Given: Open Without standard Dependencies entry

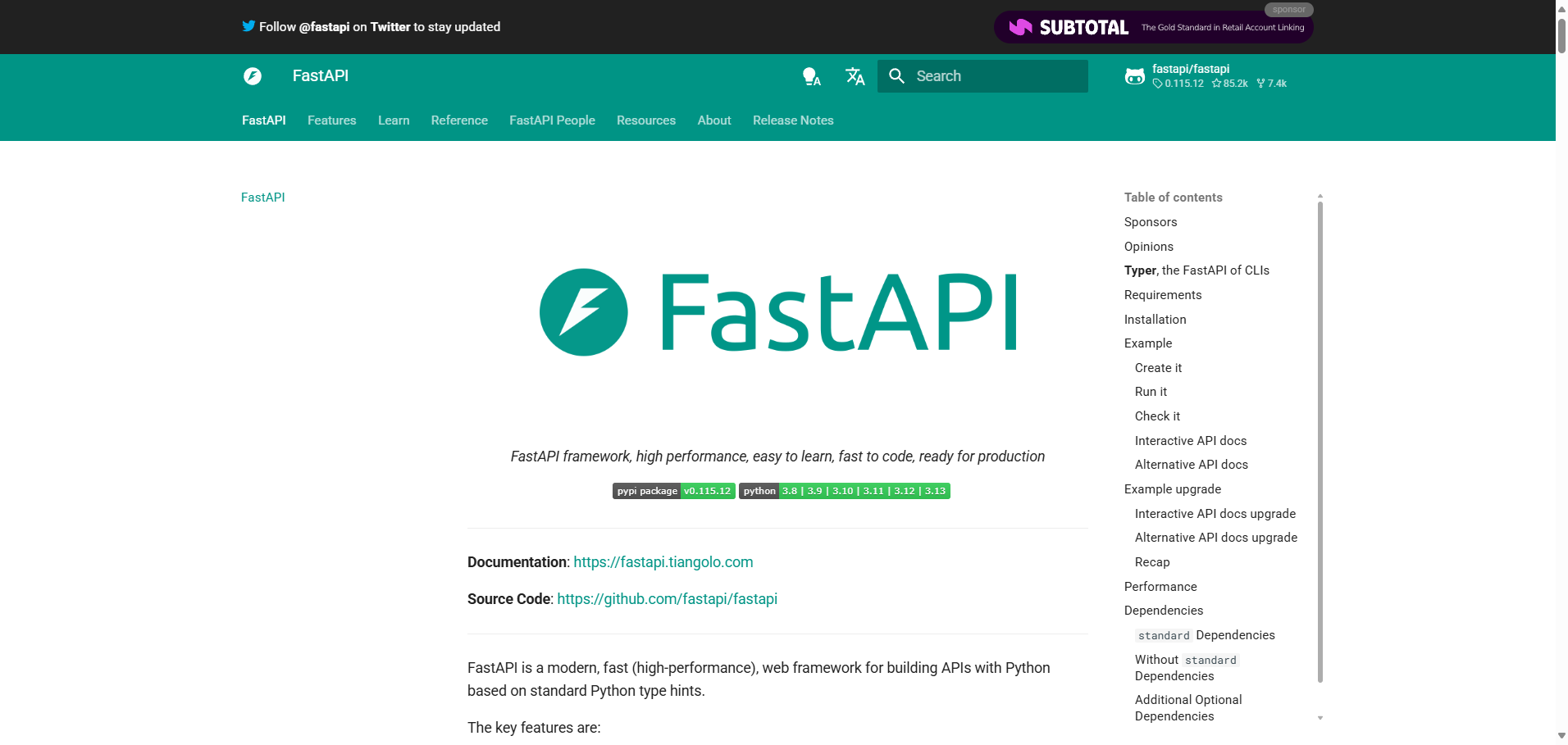Looking at the screenshot, I should click(1187, 668).
